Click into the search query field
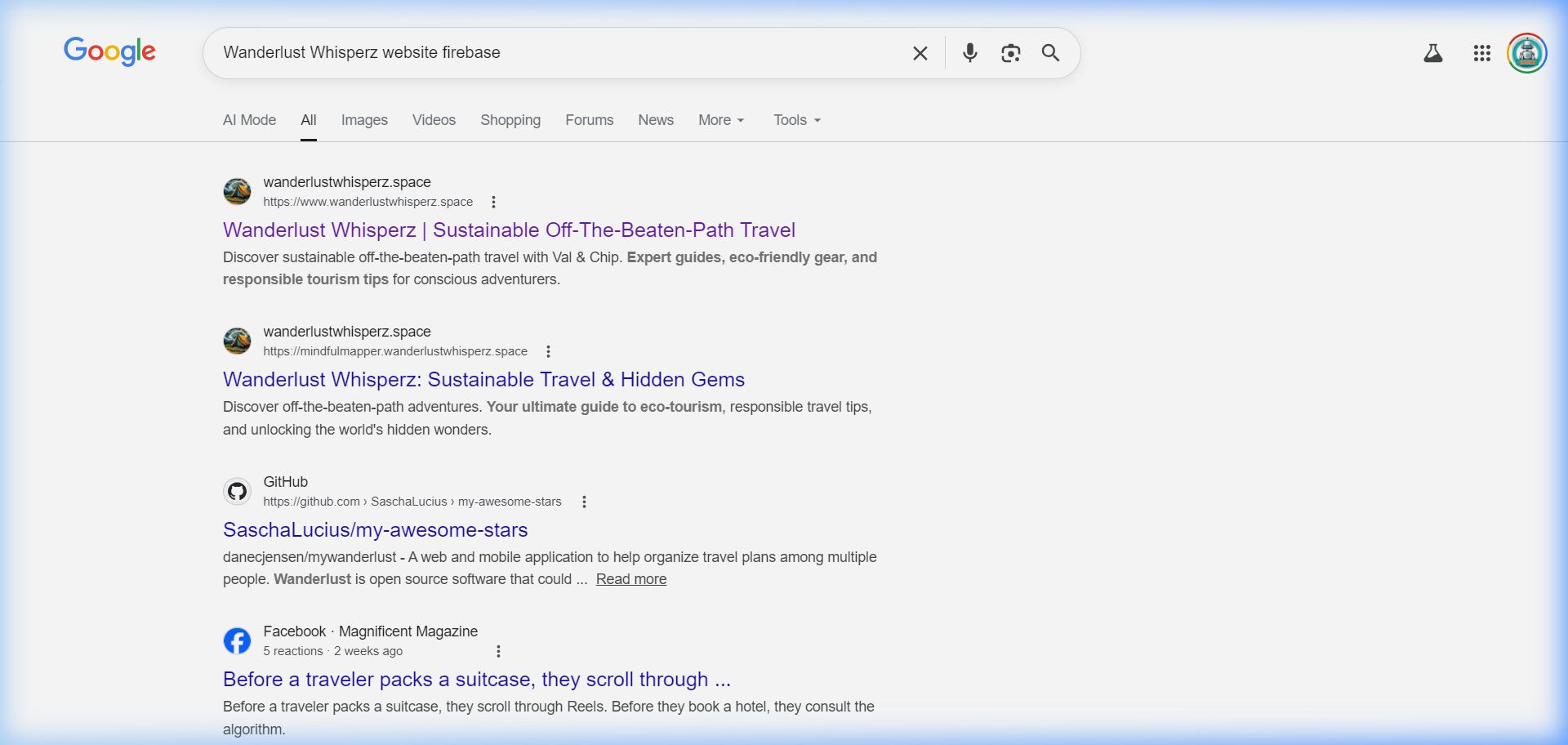Image resolution: width=1568 pixels, height=745 pixels. [x=555, y=53]
